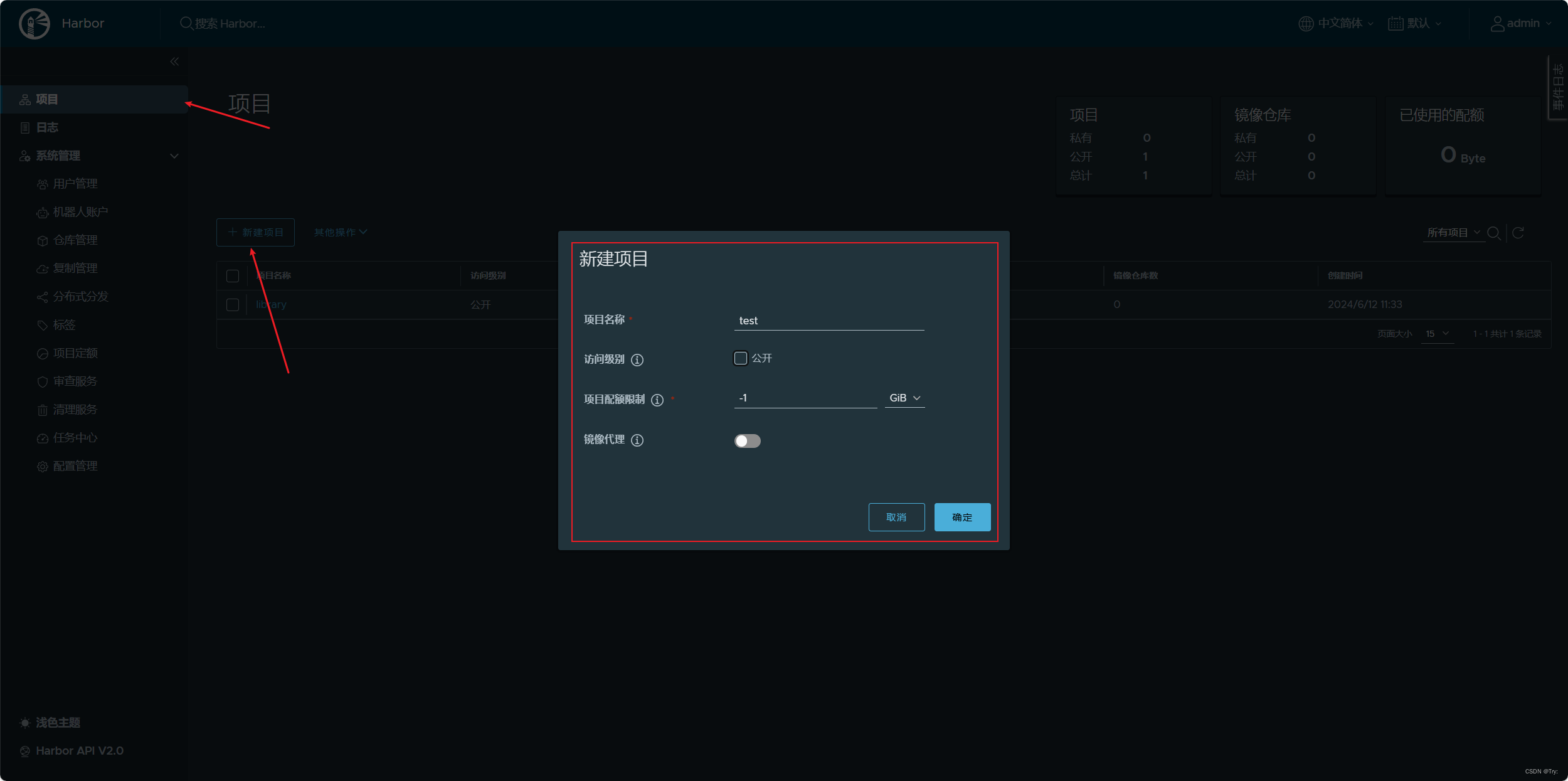Click the 项目名称 input field containing test
The height and width of the screenshot is (781, 1568).
829,321
